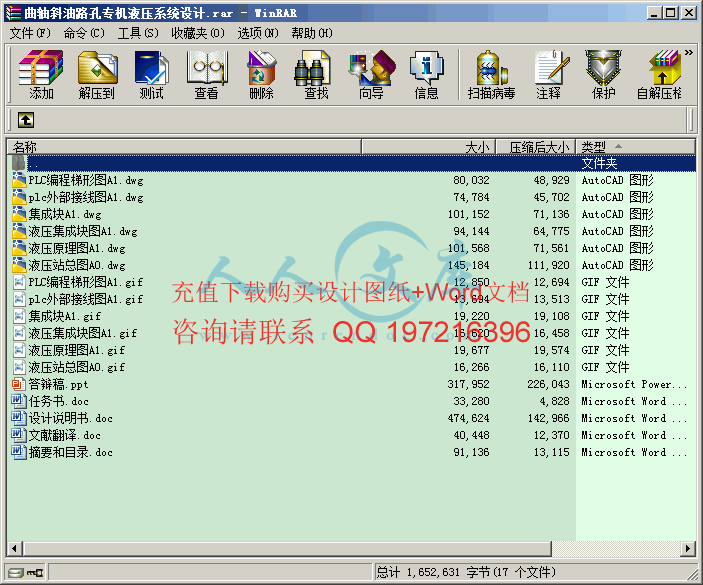Click PowerPoint icon of 答辩稿.ppt

(19, 384)
